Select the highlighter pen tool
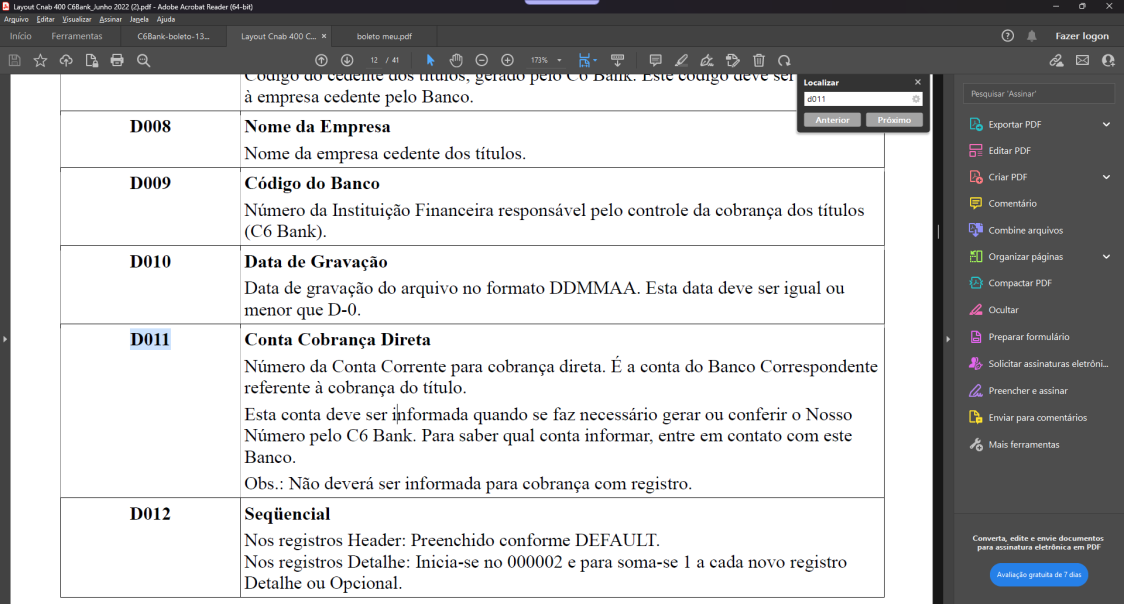The height and width of the screenshot is (604, 1124). coord(681,60)
